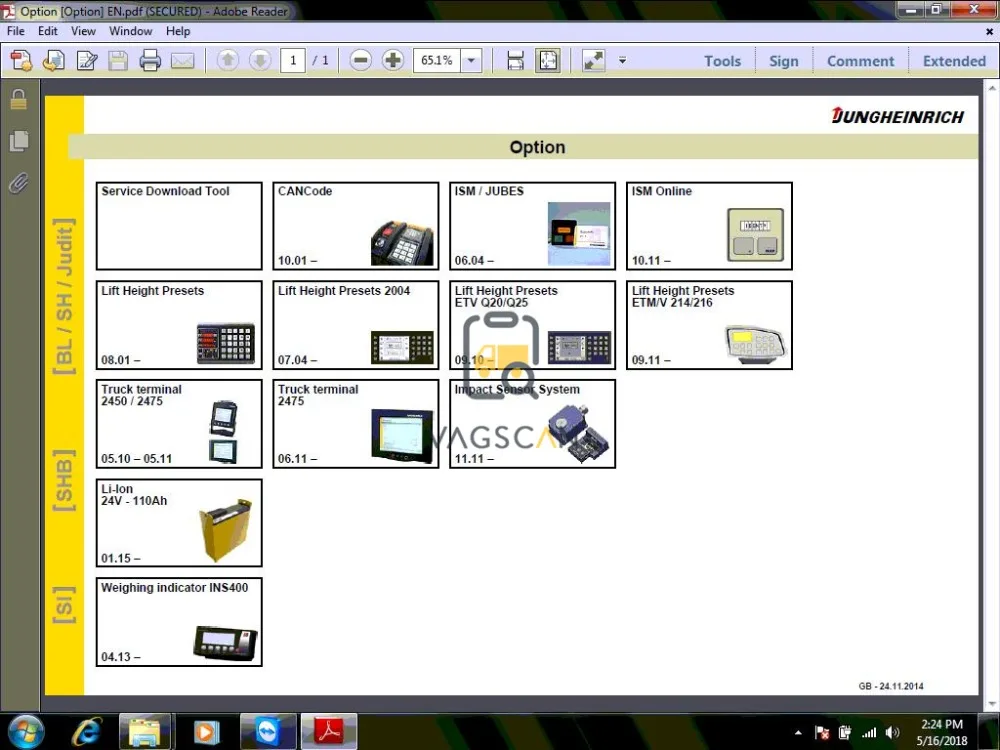
Task: Go to next page arrow
Action: [260, 61]
